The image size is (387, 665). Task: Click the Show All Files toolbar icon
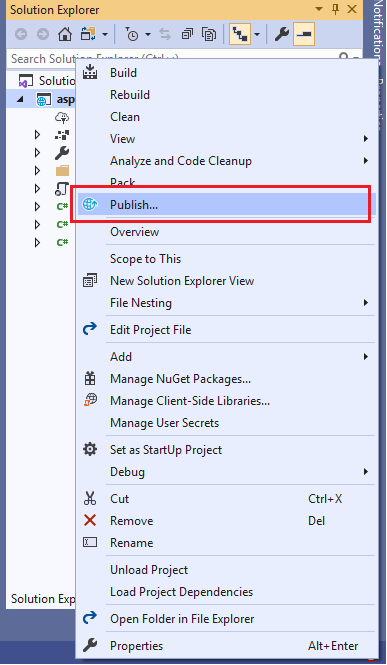tap(209, 34)
